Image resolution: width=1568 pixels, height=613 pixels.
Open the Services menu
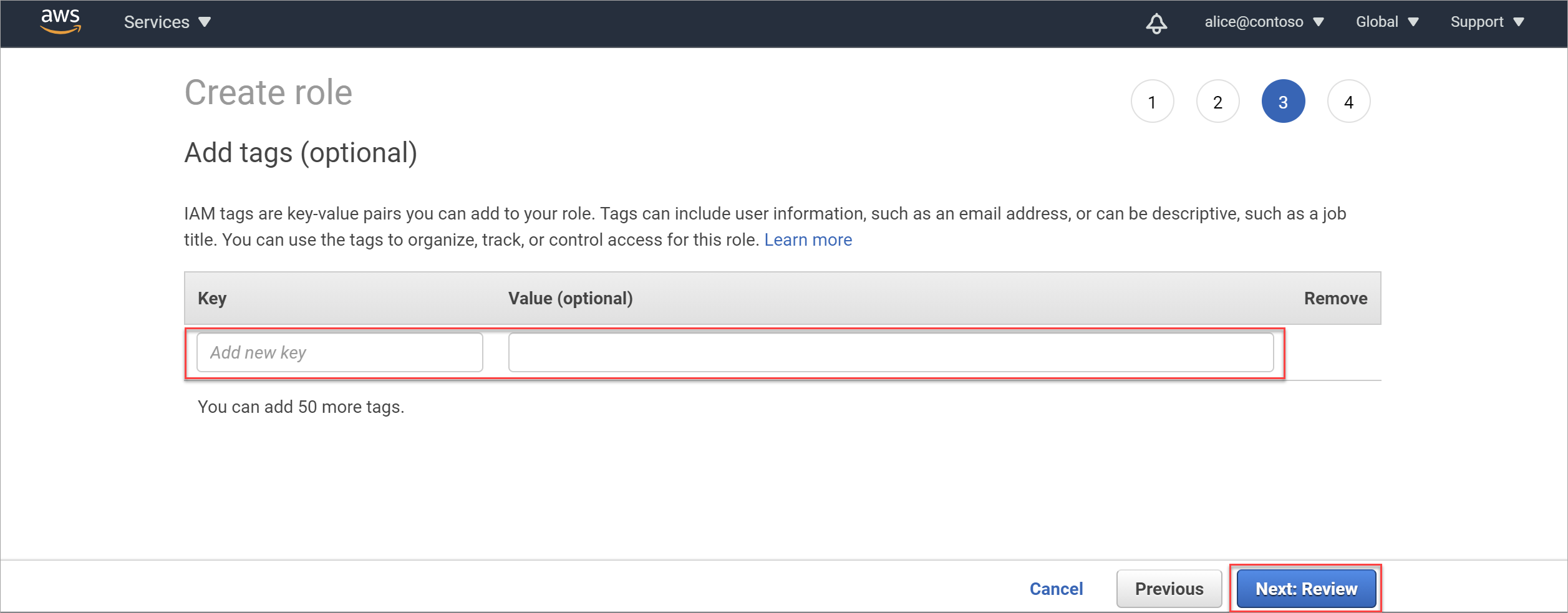(x=157, y=22)
